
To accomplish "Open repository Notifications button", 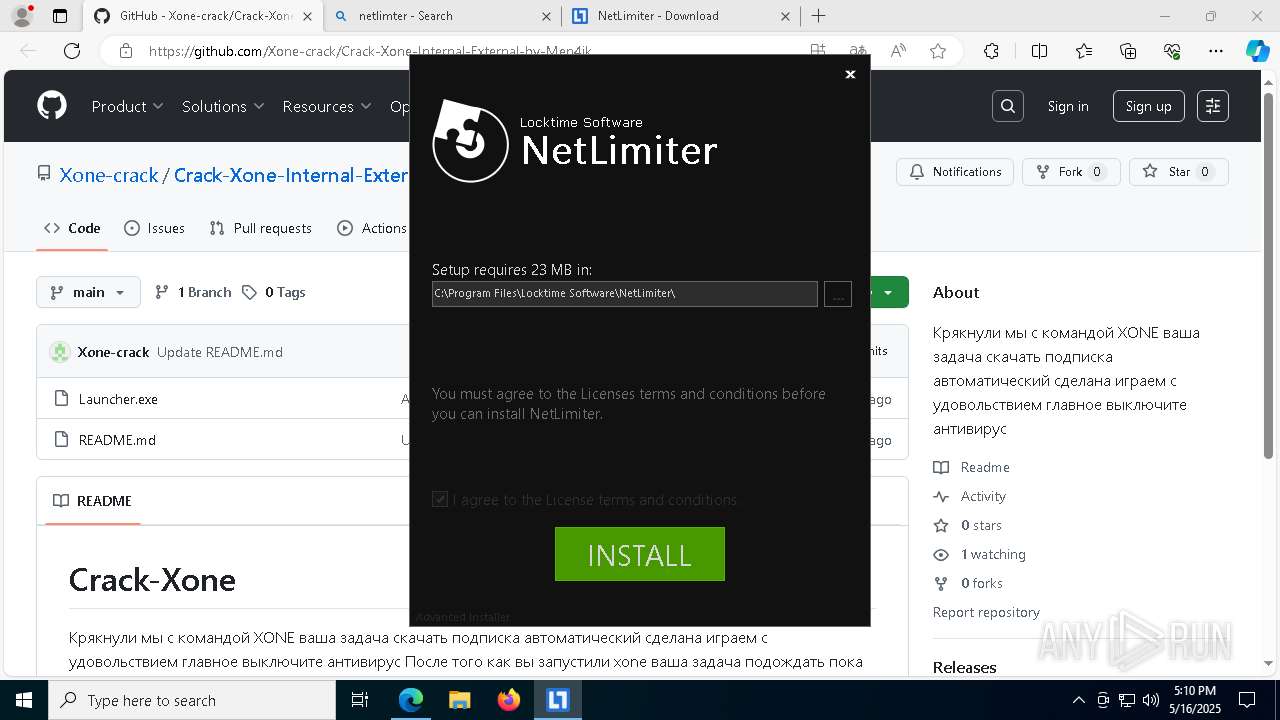I will [x=955, y=172].
